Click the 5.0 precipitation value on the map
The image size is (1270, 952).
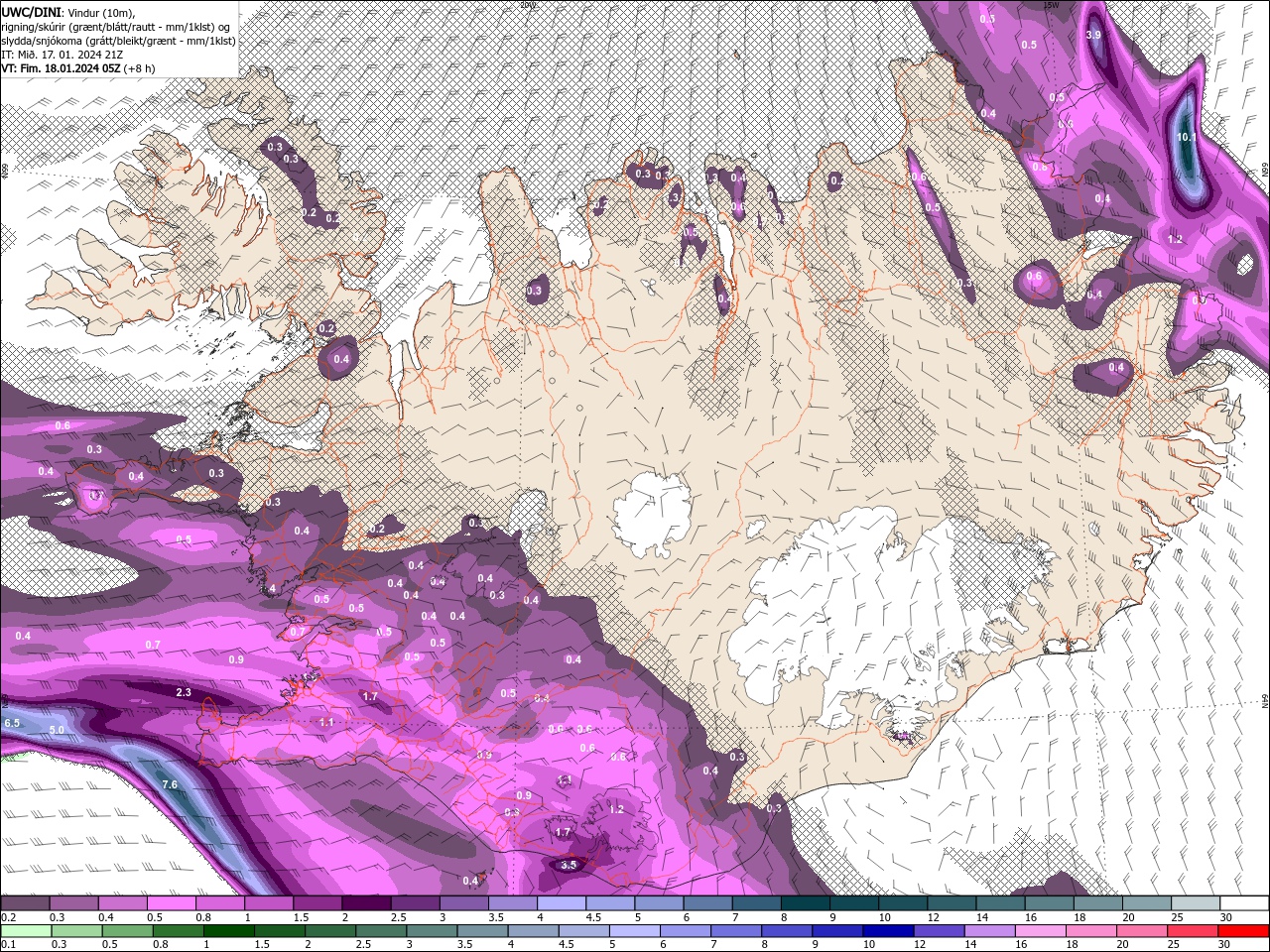(x=57, y=730)
